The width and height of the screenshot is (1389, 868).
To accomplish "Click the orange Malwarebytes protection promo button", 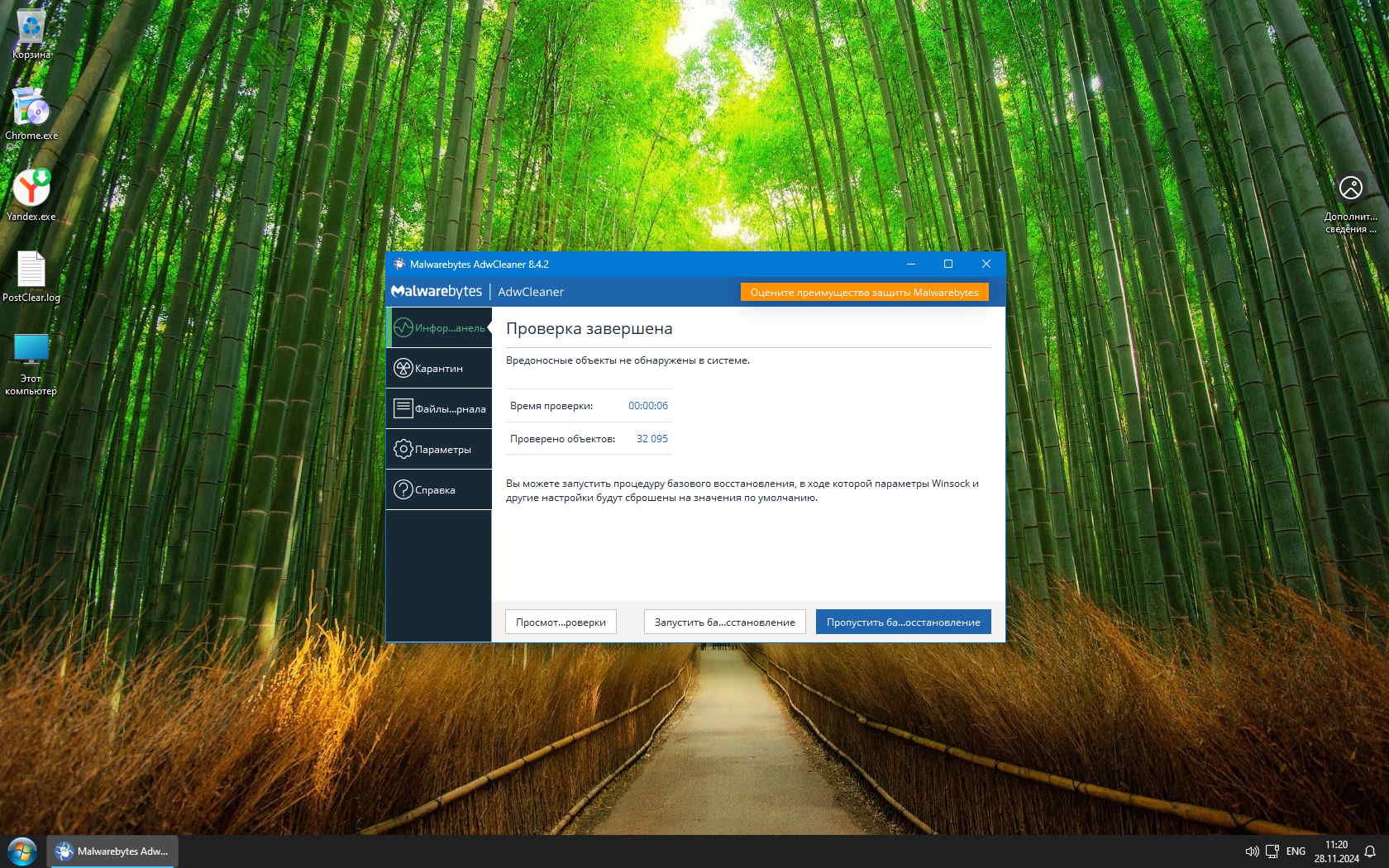I will click(x=864, y=292).
